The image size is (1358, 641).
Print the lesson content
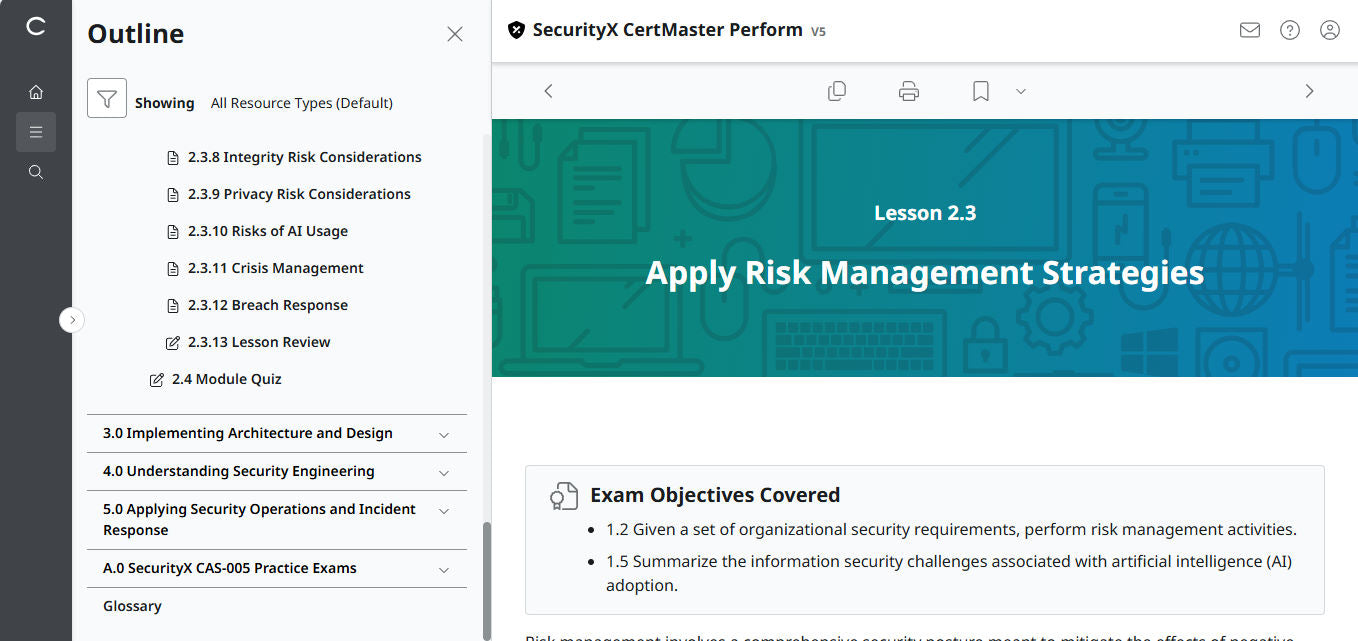[908, 90]
